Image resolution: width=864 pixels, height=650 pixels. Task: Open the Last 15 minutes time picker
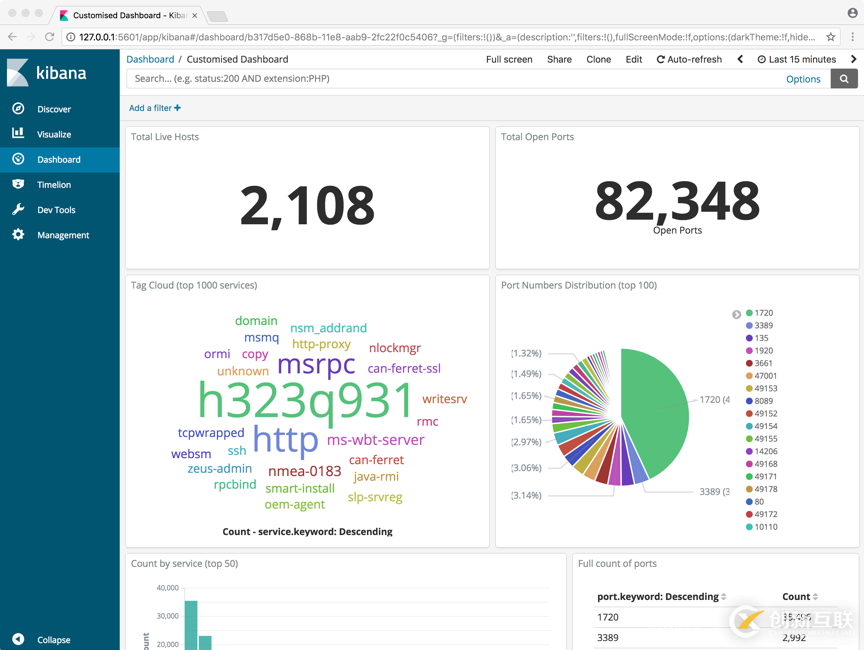(x=797, y=59)
